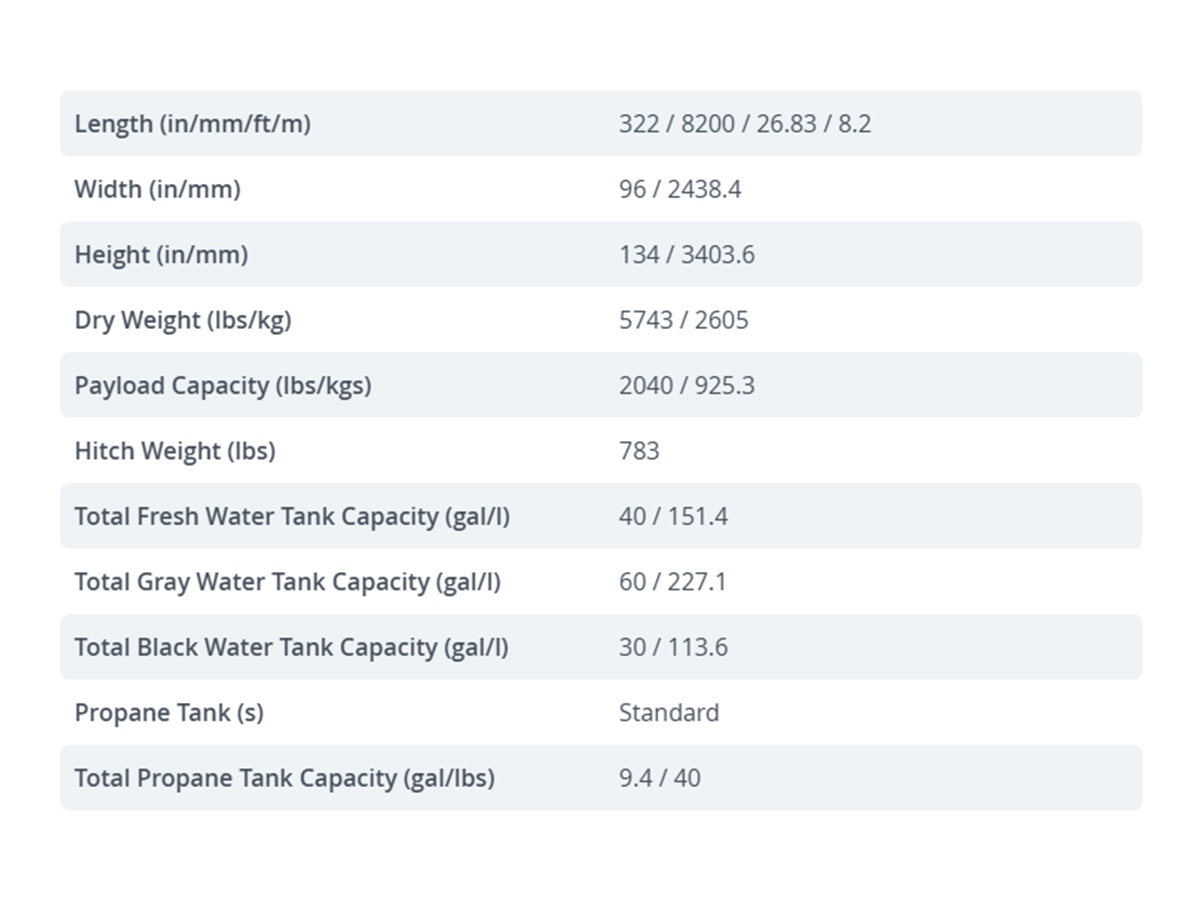Select the fresh water value 40 / 151.4
1200x900 pixels.
(673, 516)
